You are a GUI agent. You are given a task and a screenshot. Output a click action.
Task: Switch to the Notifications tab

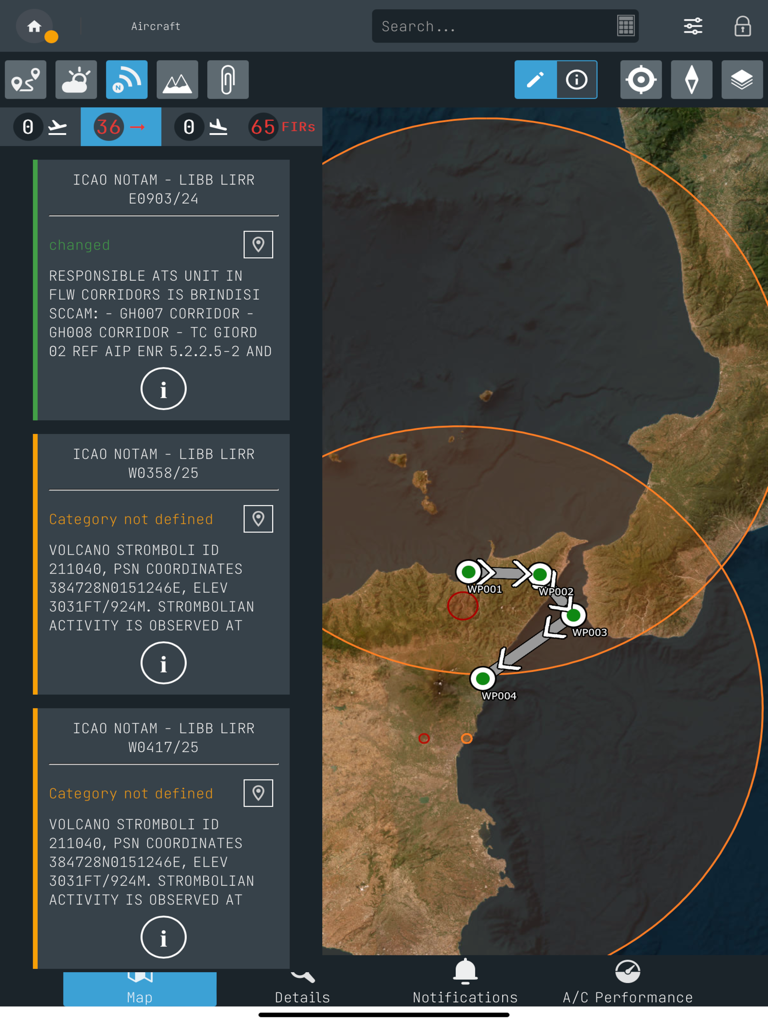465,982
